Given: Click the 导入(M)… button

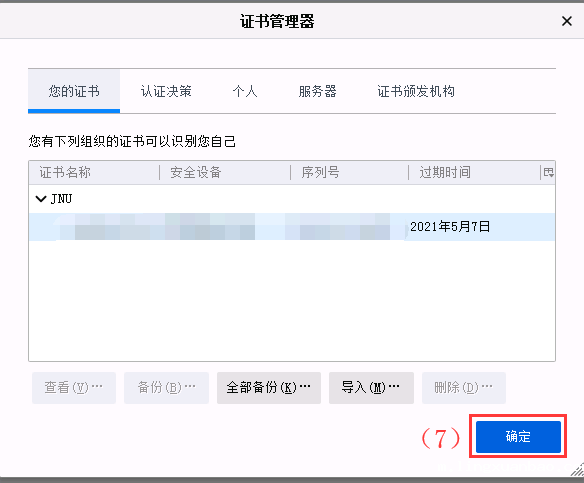Looking at the screenshot, I should pyautogui.click(x=371, y=388).
